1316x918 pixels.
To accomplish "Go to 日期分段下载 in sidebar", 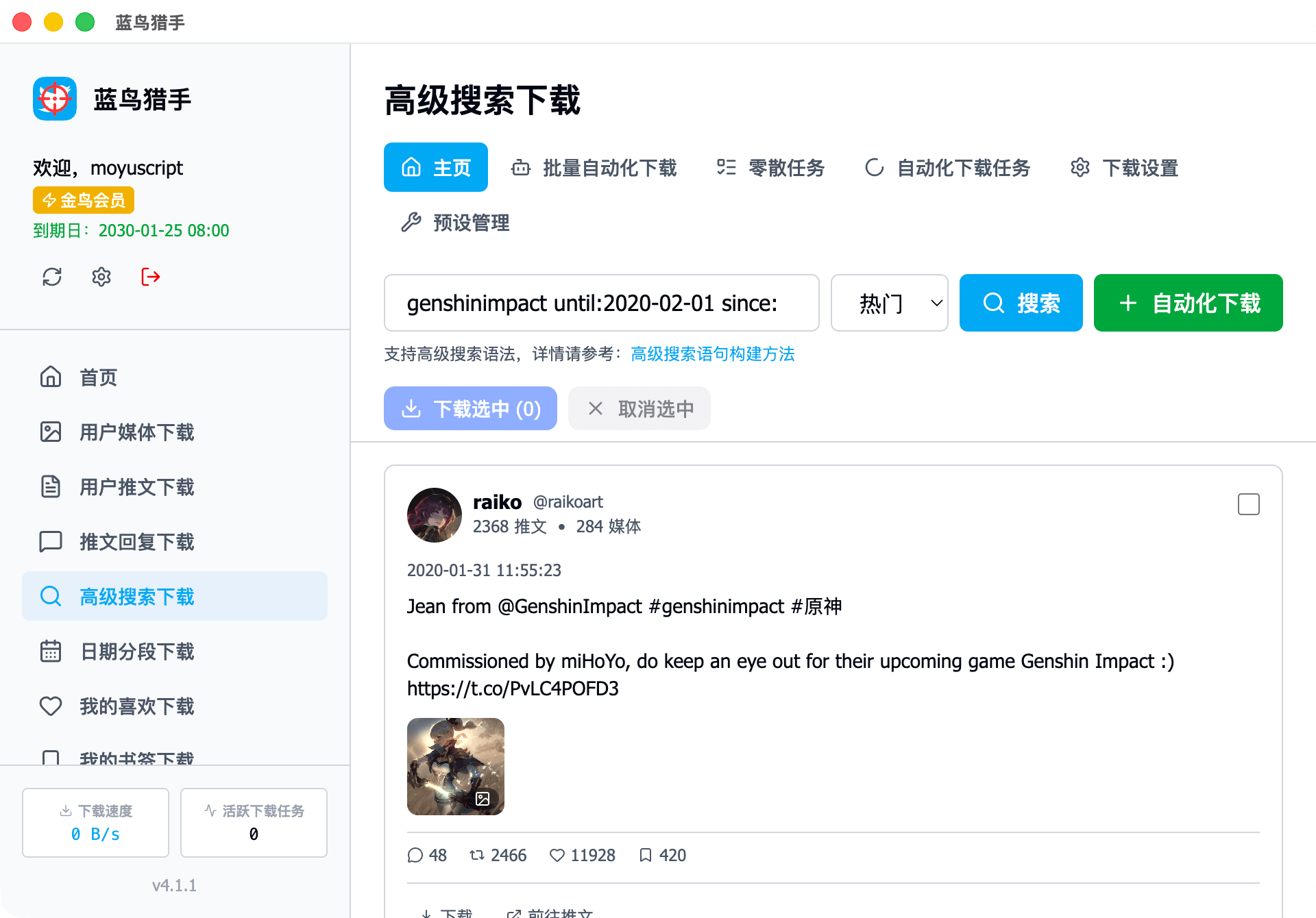I will click(x=136, y=652).
